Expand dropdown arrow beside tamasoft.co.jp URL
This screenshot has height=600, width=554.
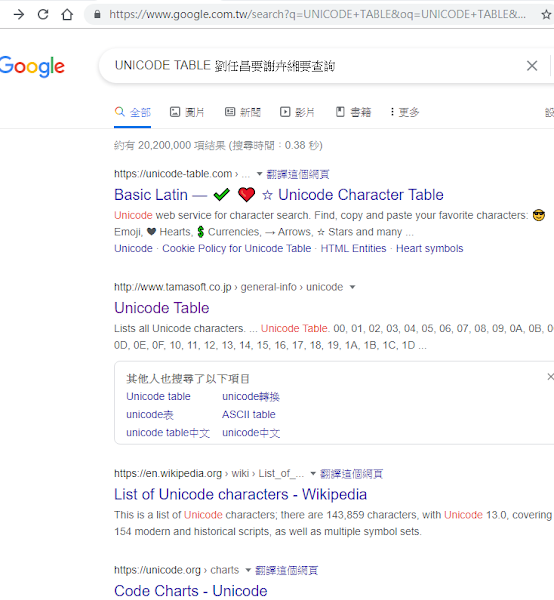pos(352,287)
